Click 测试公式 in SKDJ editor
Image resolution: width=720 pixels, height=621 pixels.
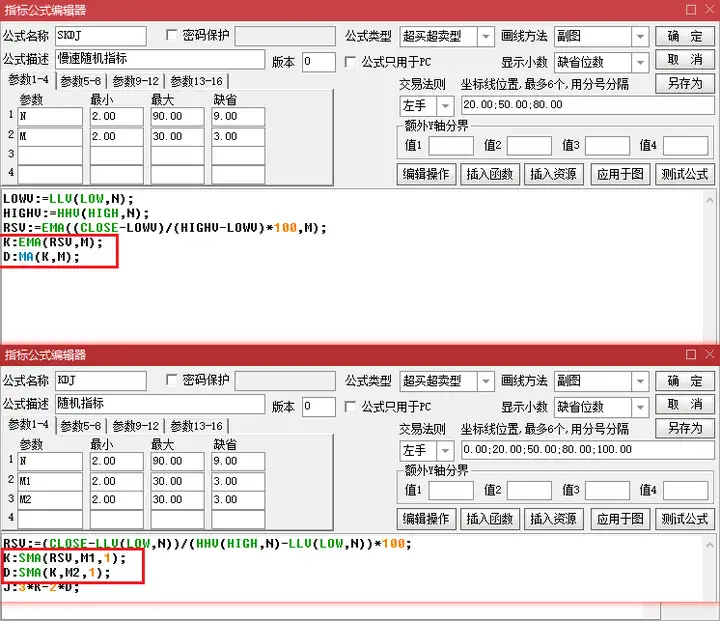[x=685, y=174]
